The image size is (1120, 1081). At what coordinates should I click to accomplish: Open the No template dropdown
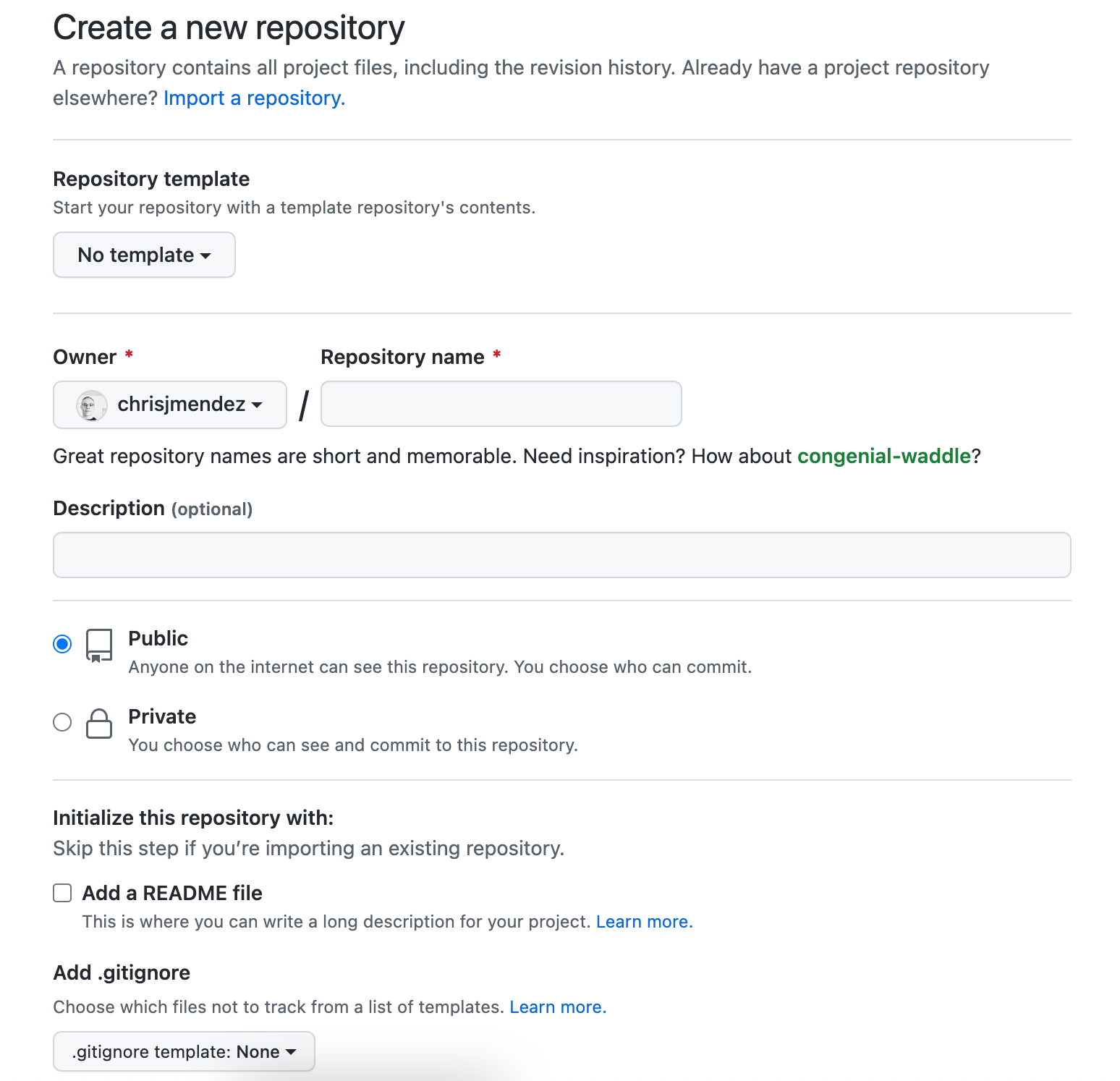tap(143, 255)
